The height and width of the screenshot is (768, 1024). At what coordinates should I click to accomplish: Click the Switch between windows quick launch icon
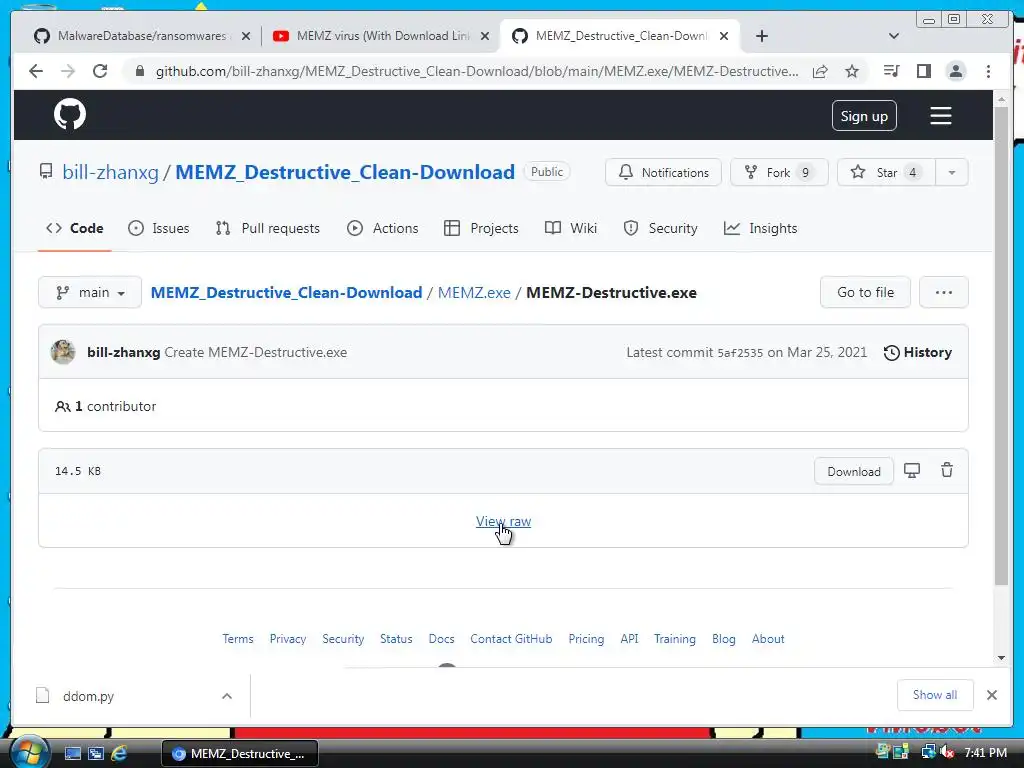(x=96, y=754)
